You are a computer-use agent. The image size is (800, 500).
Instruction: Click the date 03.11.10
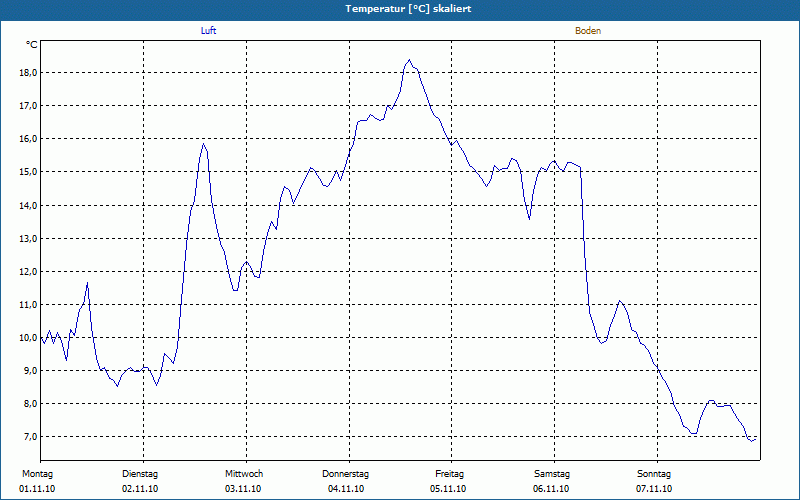point(243,489)
